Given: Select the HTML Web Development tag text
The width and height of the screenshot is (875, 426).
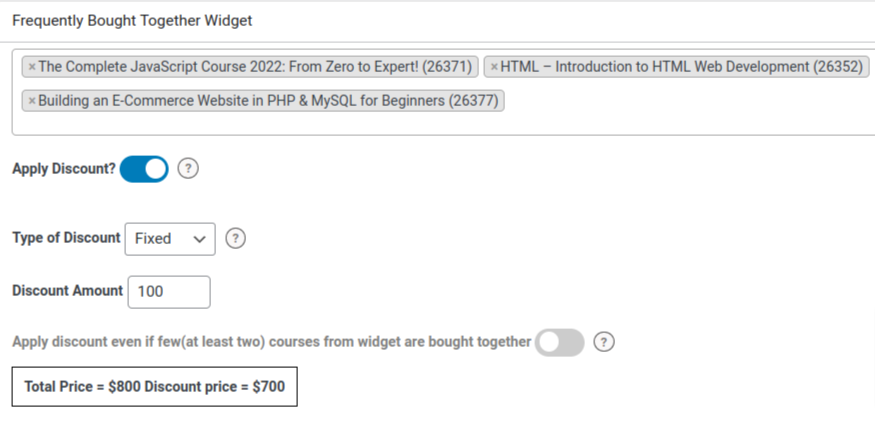Looking at the screenshot, I should pos(684,67).
